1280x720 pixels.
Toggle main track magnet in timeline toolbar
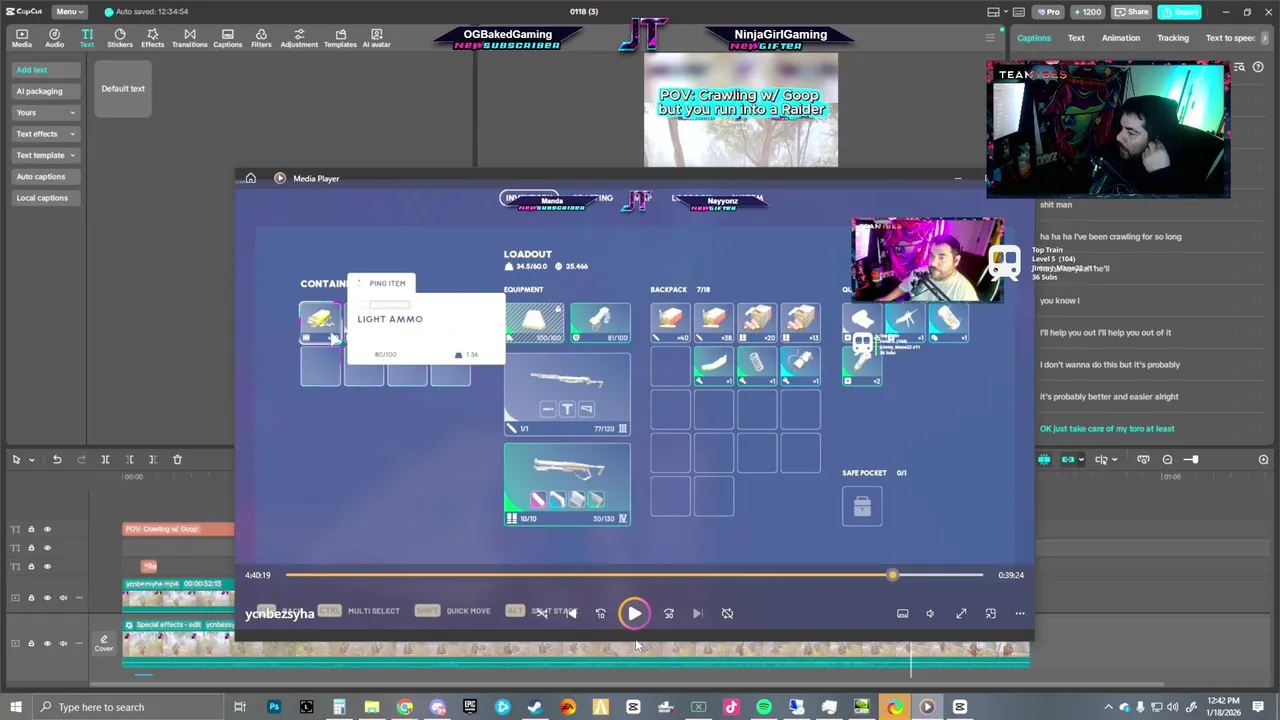point(1044,459)
